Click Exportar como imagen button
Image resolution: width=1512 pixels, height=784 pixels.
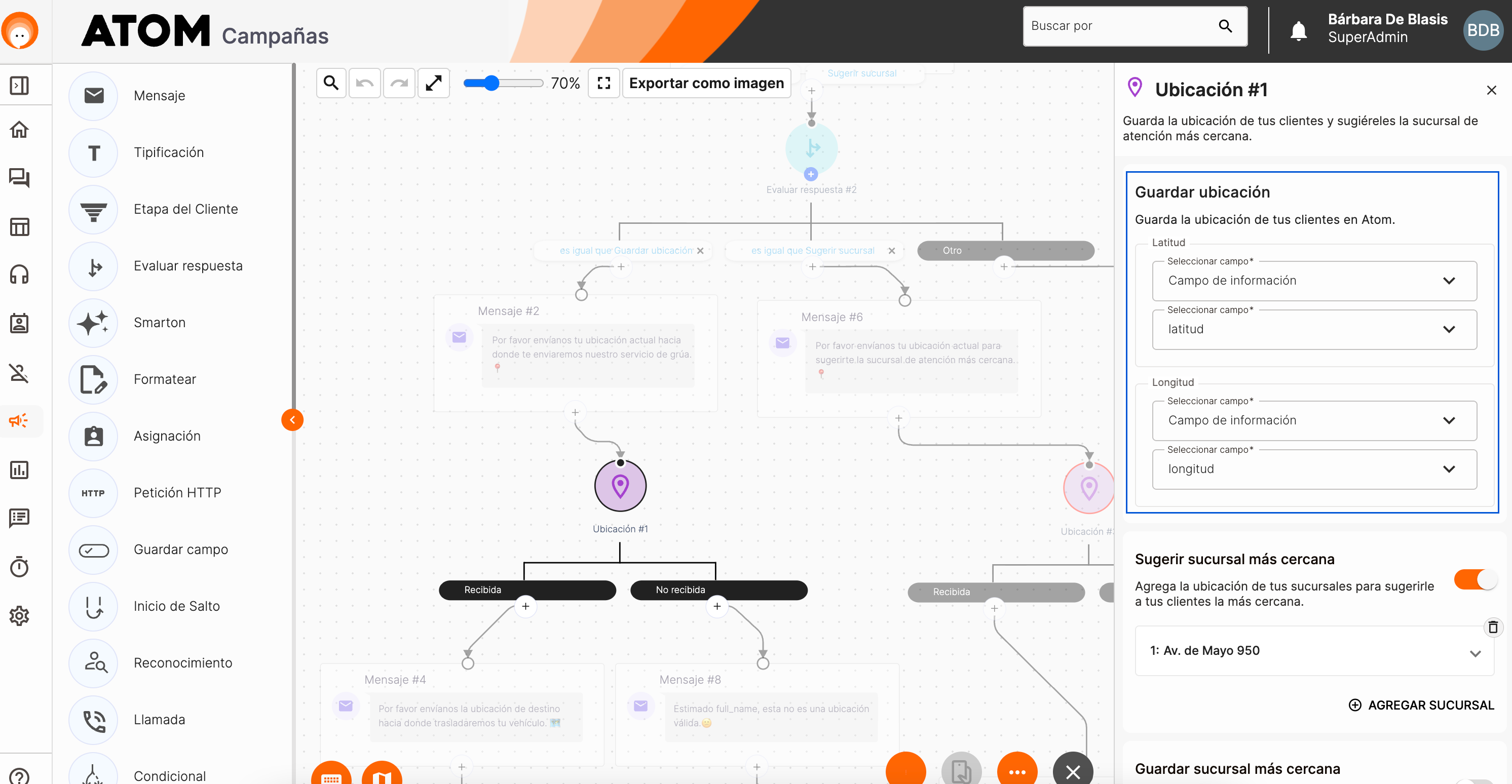click(x=706, y=84)
